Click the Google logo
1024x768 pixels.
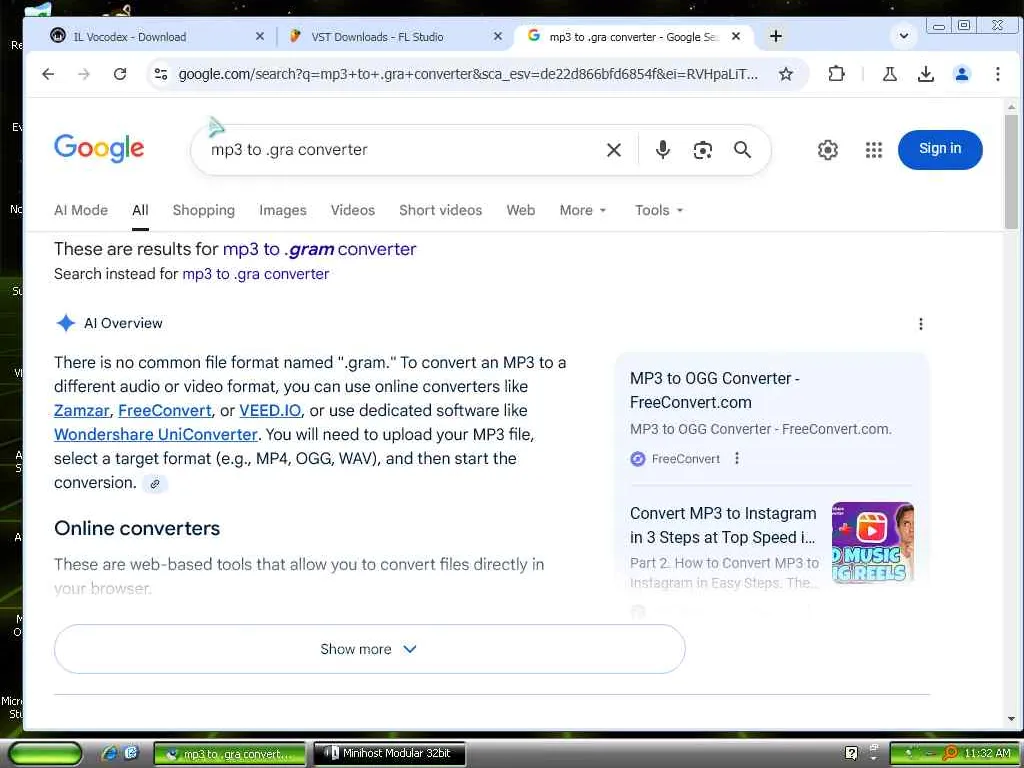click(99, 148)
